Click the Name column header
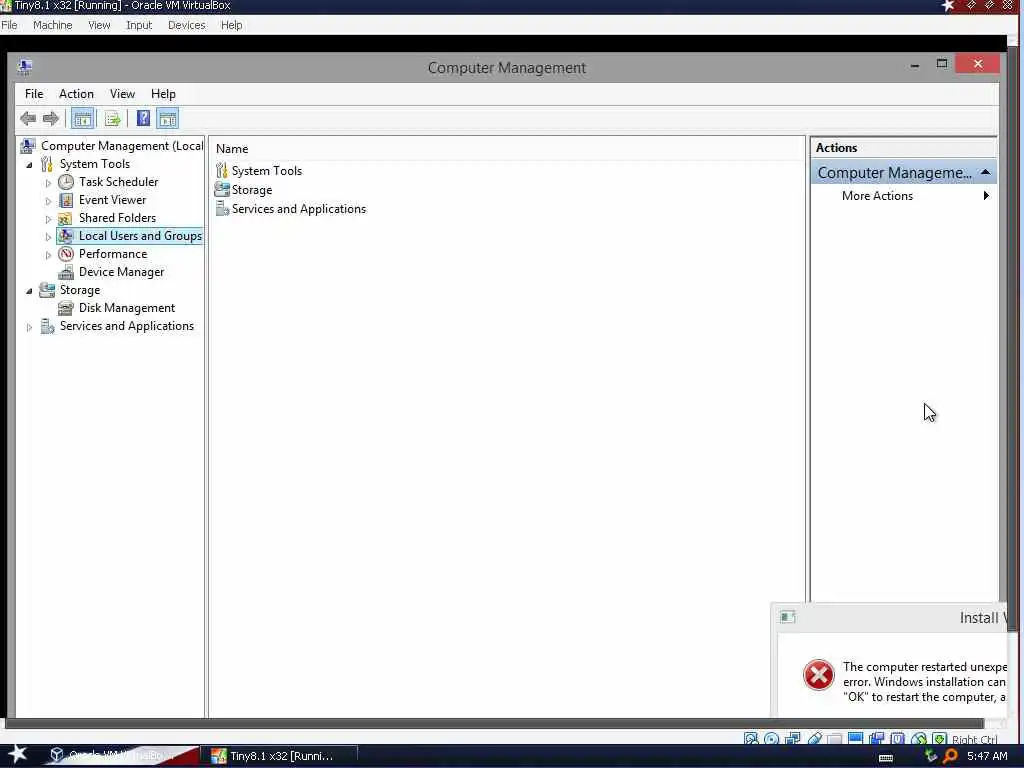Image resolution: width=1024 pixels, height=768 pixels. (232, 149)
